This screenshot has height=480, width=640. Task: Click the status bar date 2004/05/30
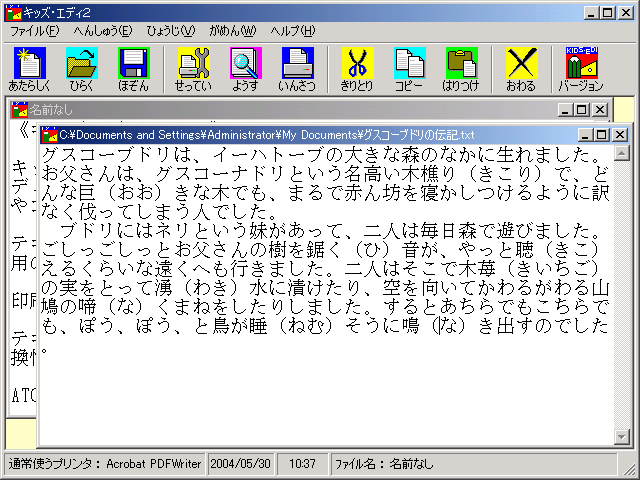[241, 464]
